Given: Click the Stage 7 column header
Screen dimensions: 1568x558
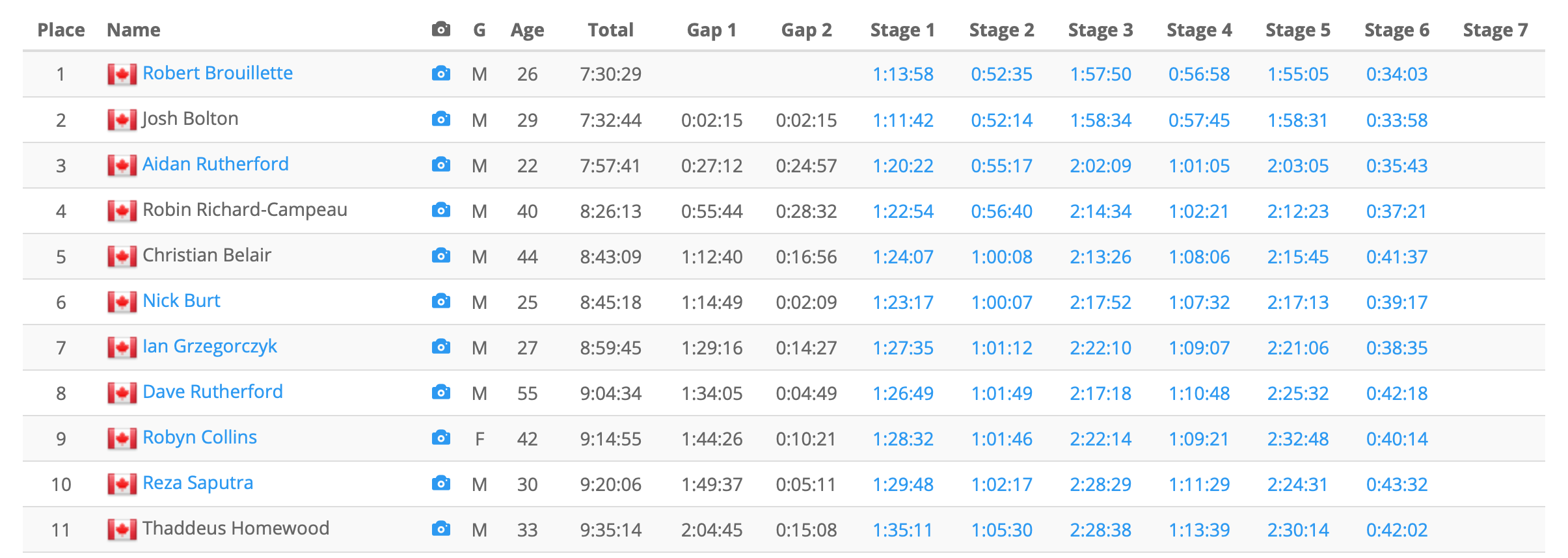Looking at the screenshot, I should click(1495, 30).
